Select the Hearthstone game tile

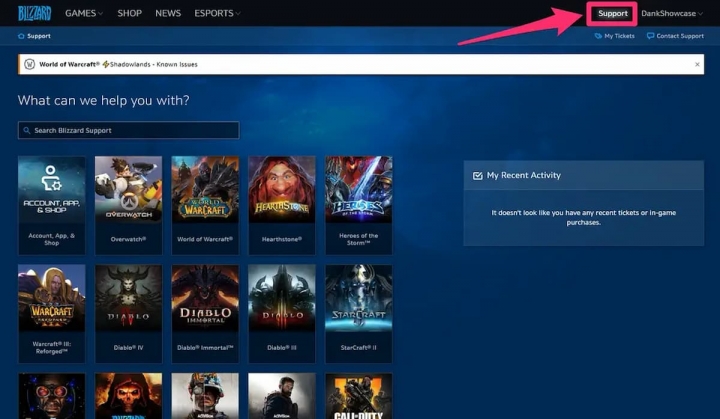pyautogui.click(x=282, y=205)
